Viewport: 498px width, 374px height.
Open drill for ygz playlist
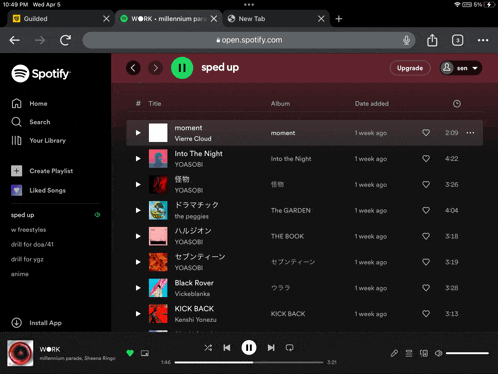tap(27, 259)
